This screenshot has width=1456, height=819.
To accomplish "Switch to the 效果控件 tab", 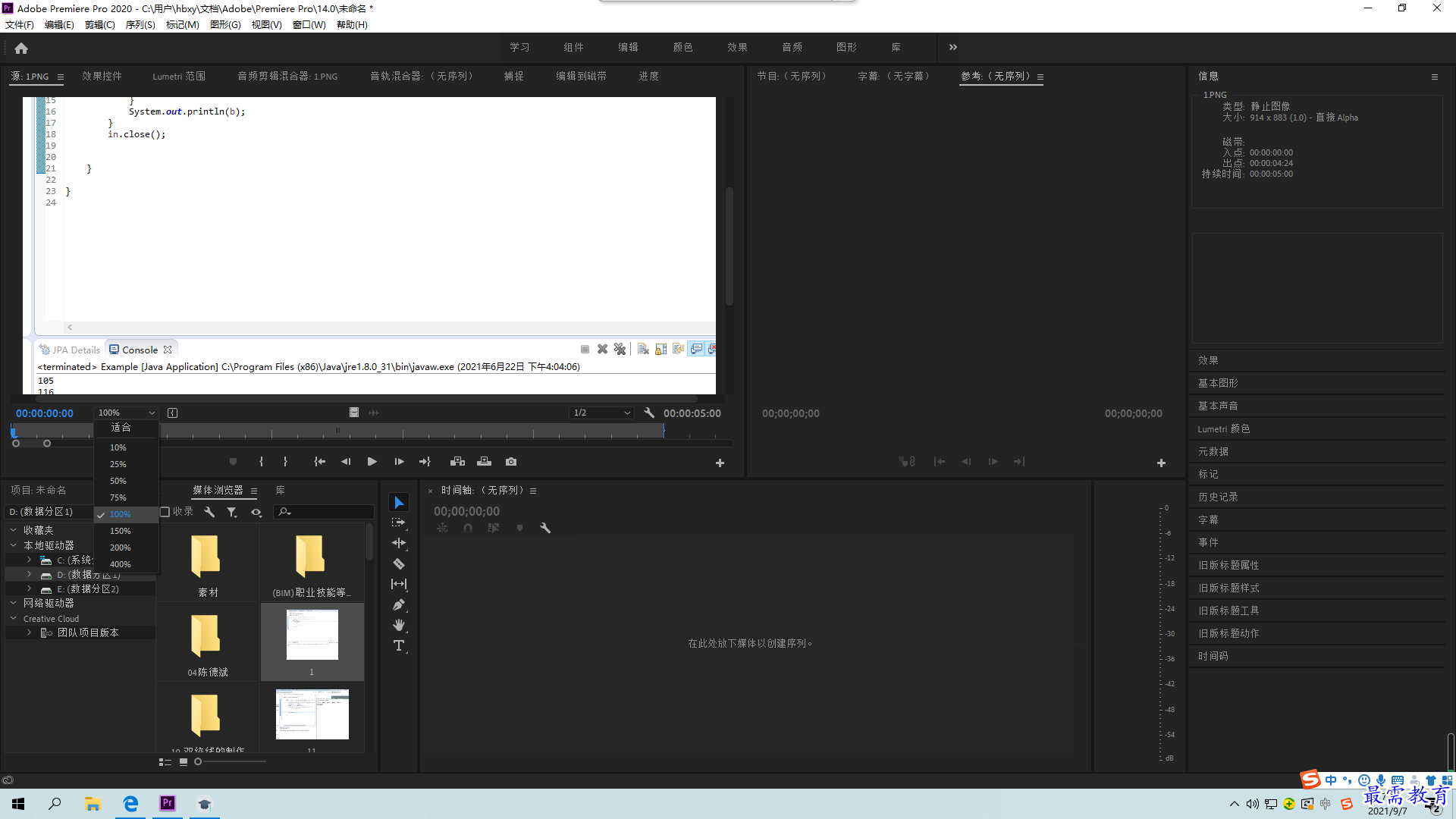I will click(x=102, y=77).
